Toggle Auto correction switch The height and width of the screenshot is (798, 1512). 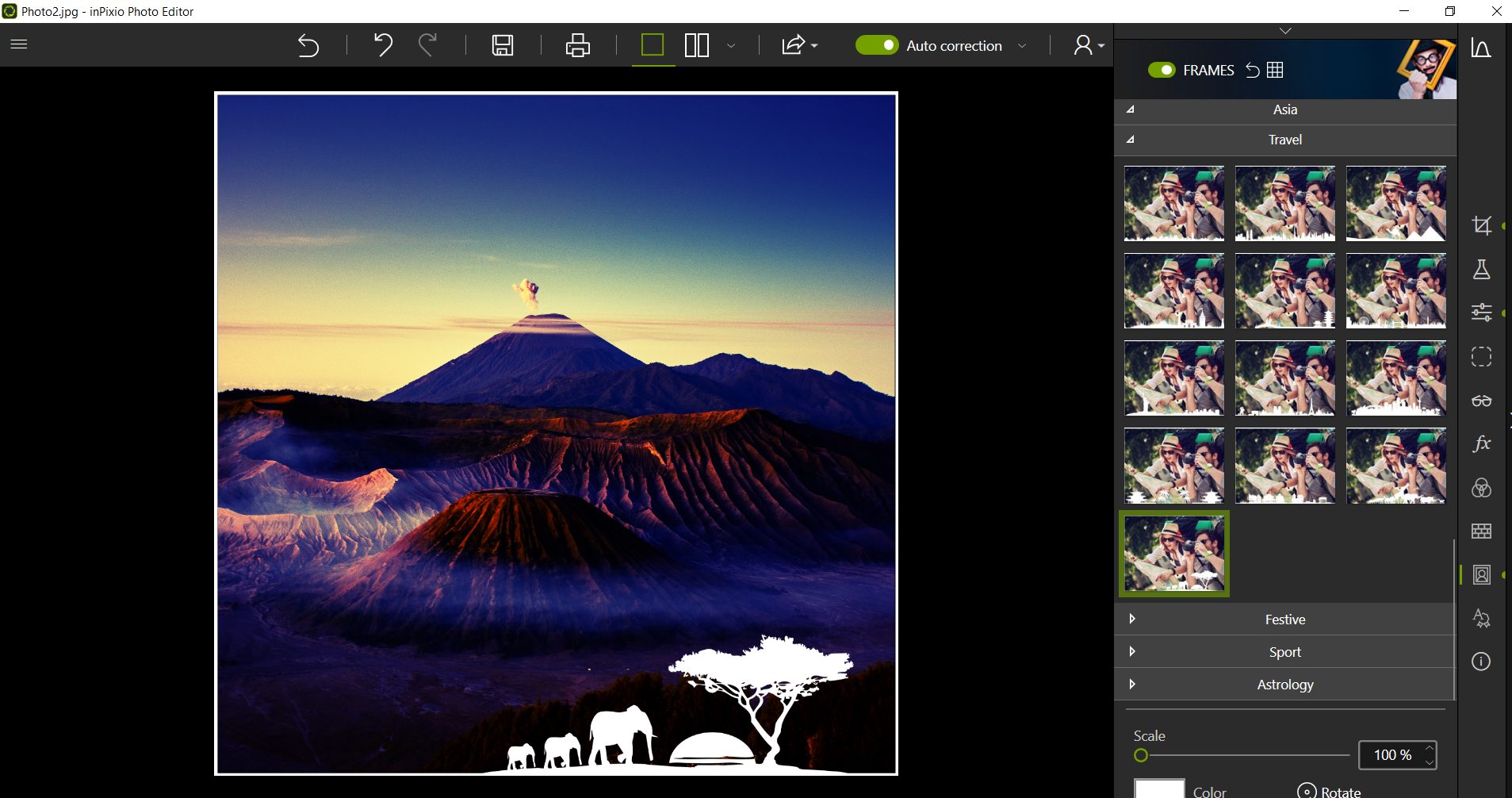(x=877, y=45)
